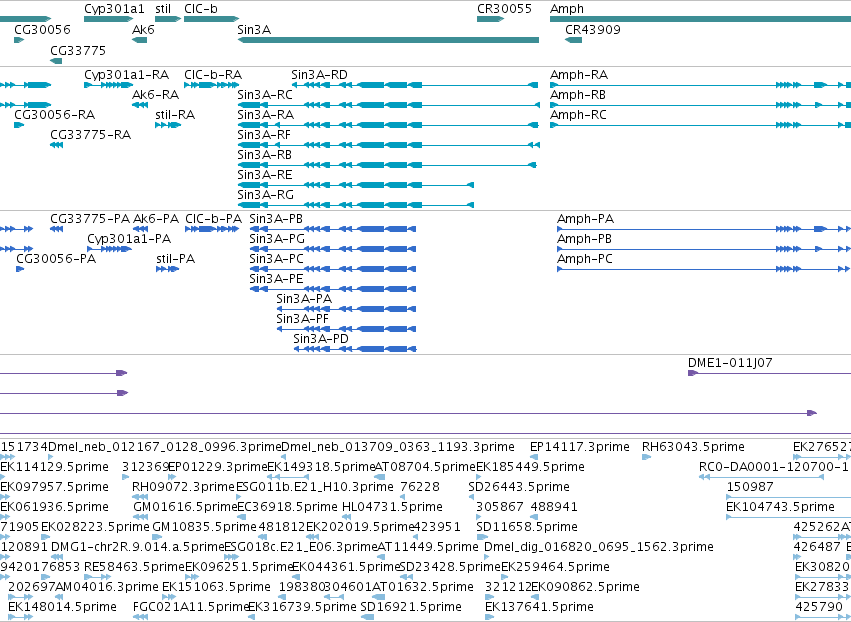Select the CG33775-RA transcript

(x=56, y=145)
